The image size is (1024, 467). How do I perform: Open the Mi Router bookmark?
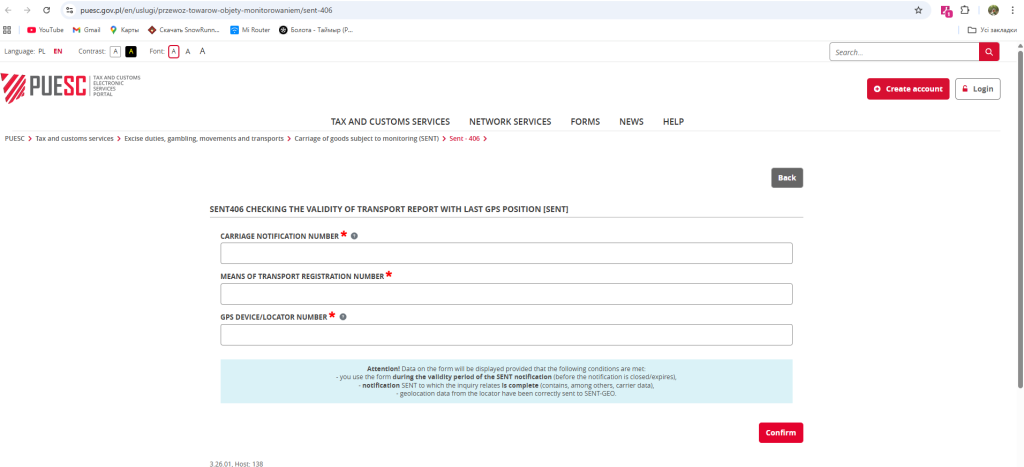point(250,29)
